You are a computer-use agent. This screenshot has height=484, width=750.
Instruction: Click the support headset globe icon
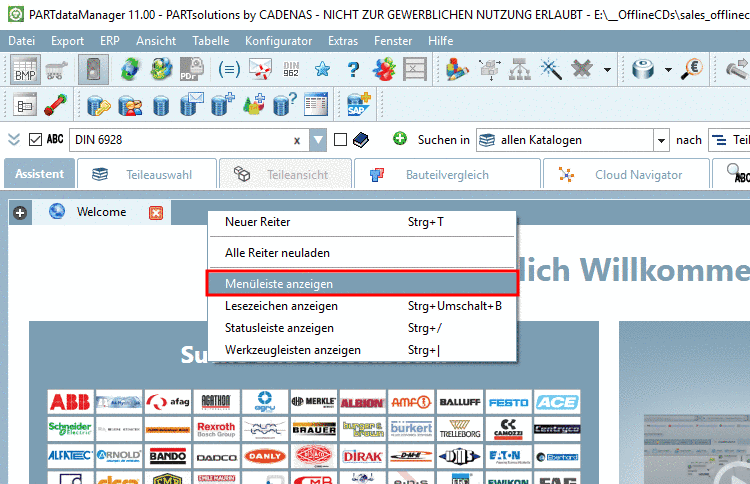coord(162,69)
